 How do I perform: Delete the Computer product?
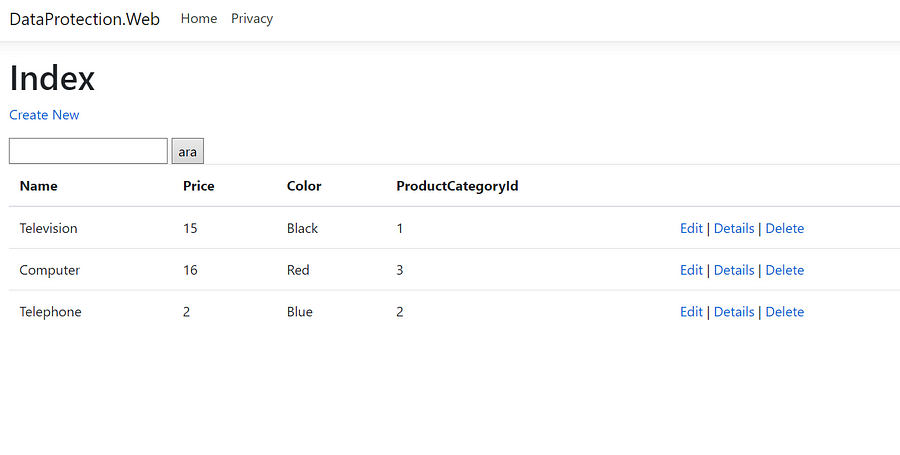(x=785, y=270)
